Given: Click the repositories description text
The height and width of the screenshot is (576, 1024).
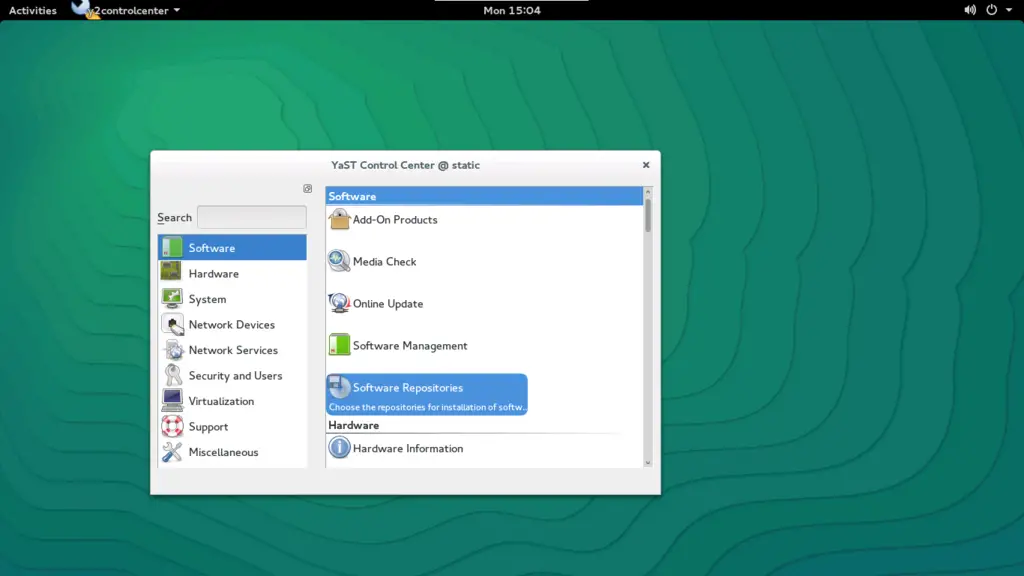Looking at the screenshot, I should click(427, 407).
